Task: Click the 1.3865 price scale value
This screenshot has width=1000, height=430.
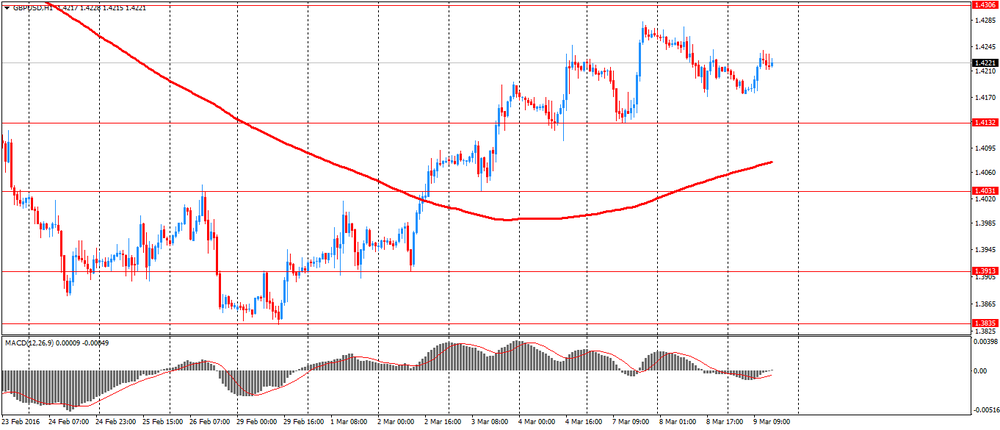Action: (986, 304)
